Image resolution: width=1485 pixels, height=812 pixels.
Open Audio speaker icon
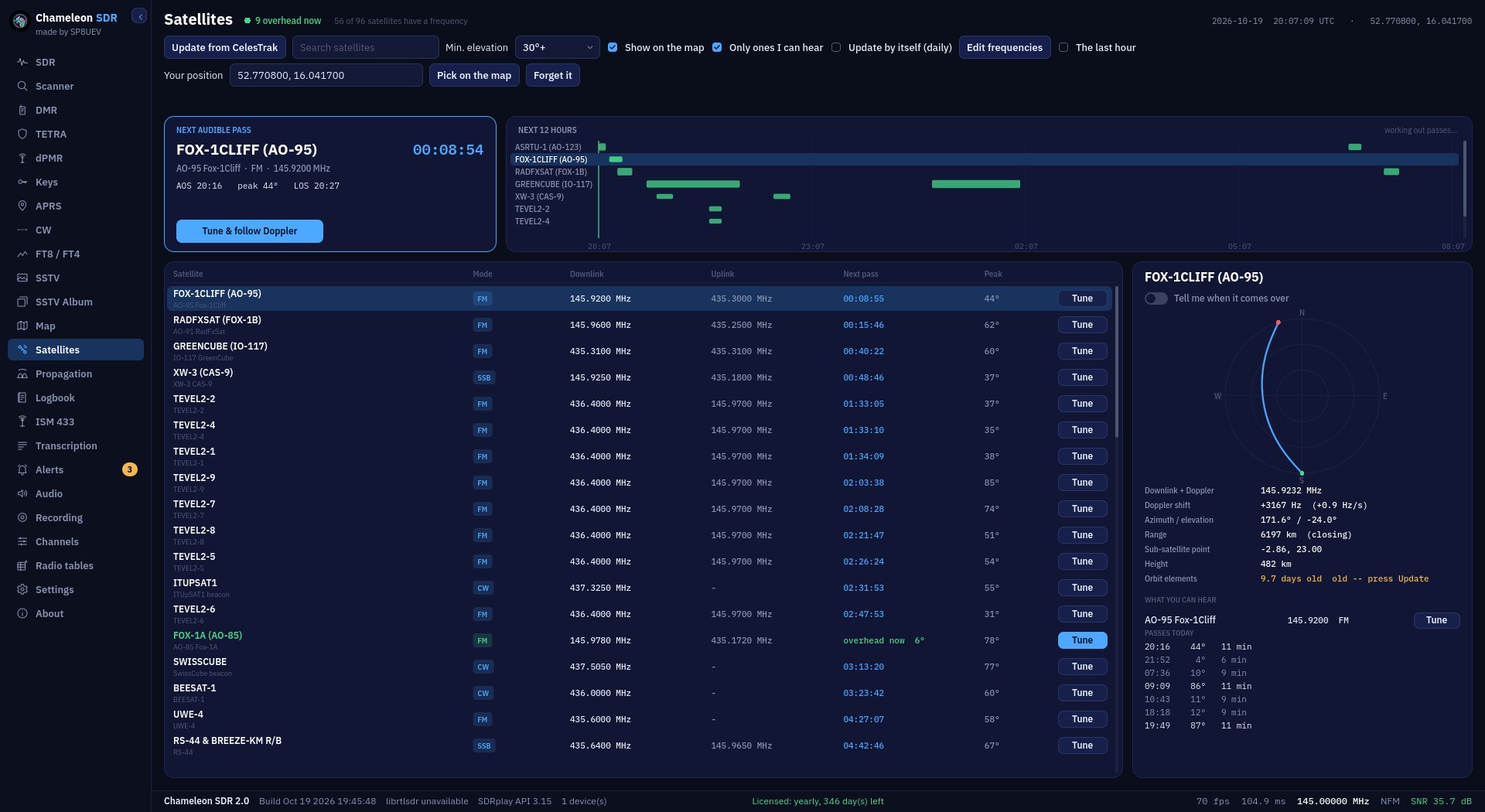pos(22,493)
